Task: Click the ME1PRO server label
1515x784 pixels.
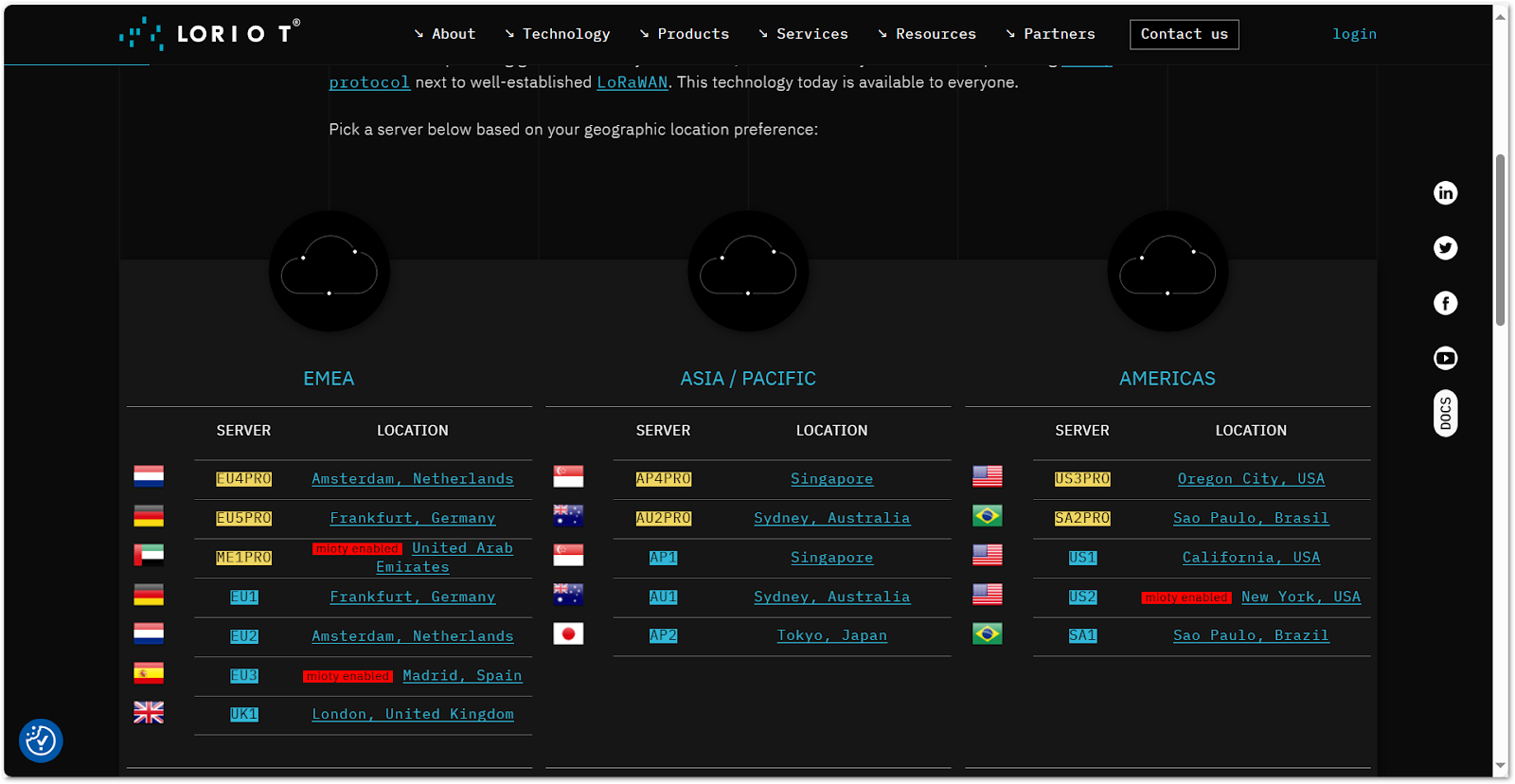Action: (x=243, y=558)
